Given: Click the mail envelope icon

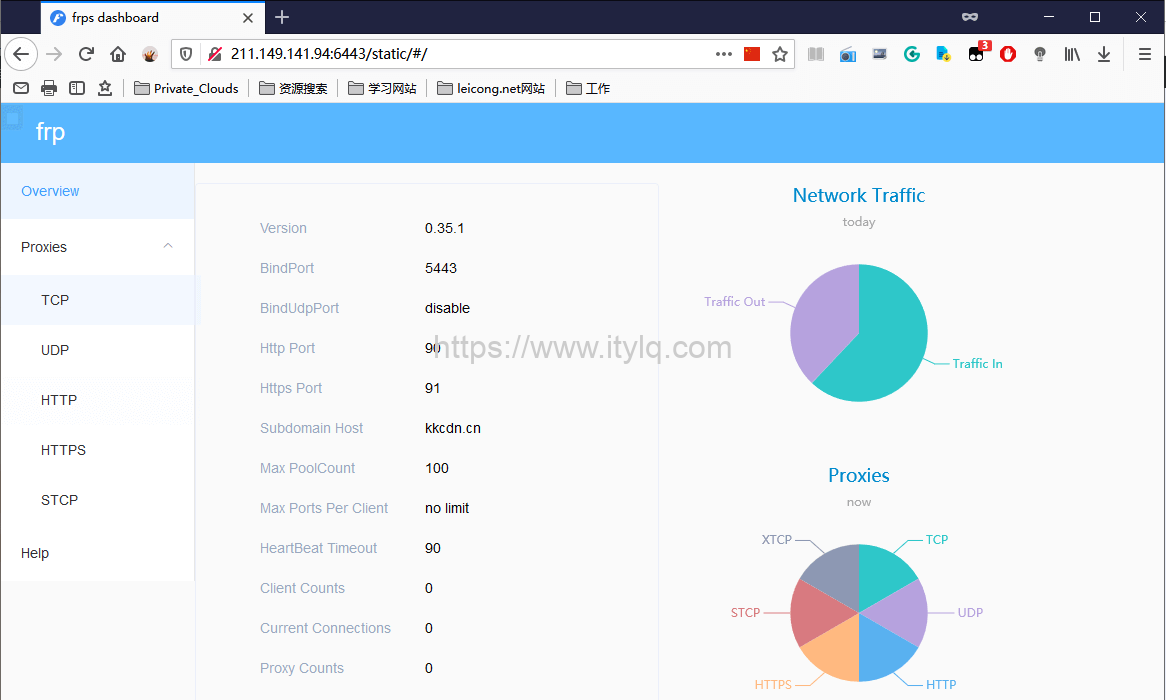Looking at the screenshot, I should pyautogui.click(x=20, y=88).
